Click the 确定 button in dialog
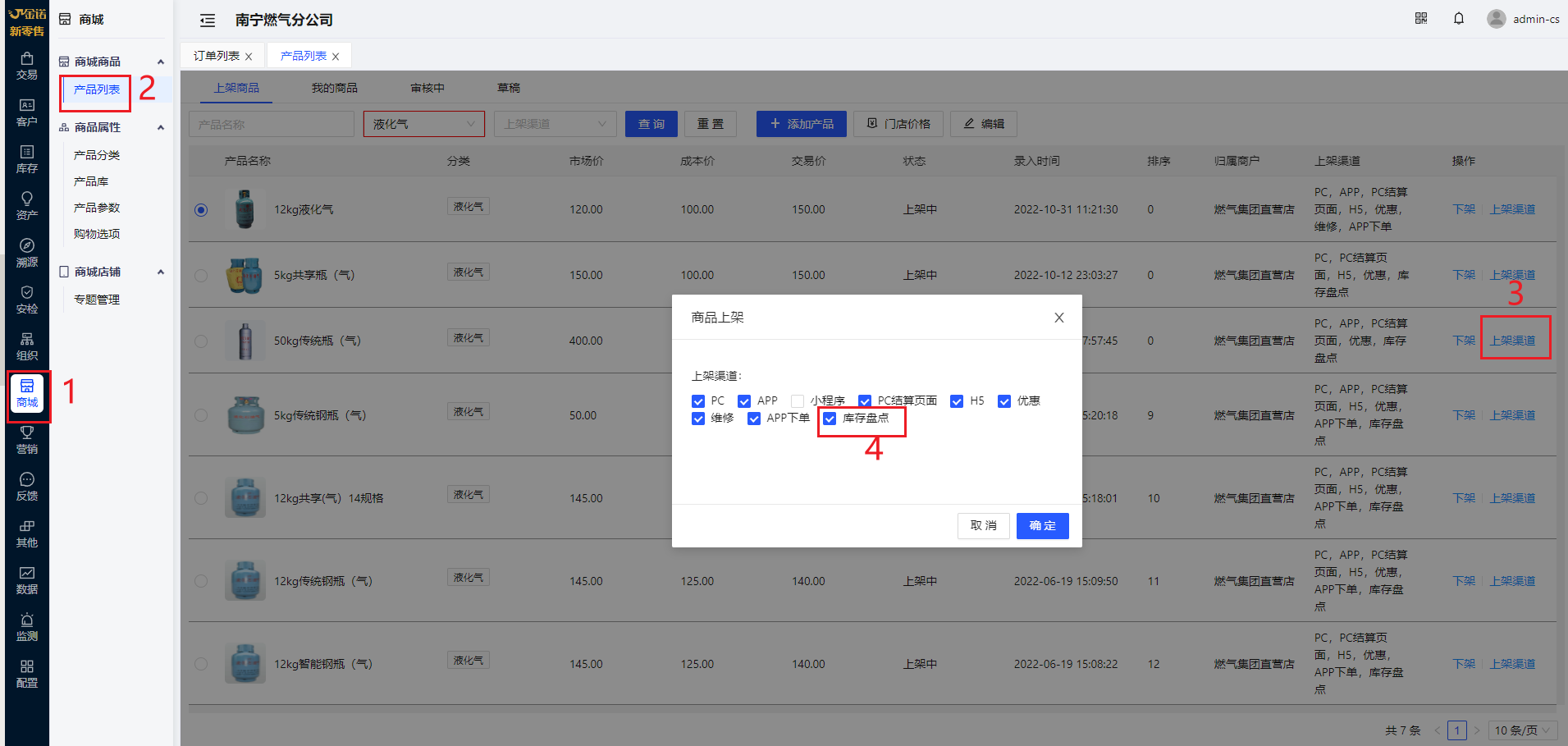This screenshot has width=1568, height=746. click(1042, 526)
